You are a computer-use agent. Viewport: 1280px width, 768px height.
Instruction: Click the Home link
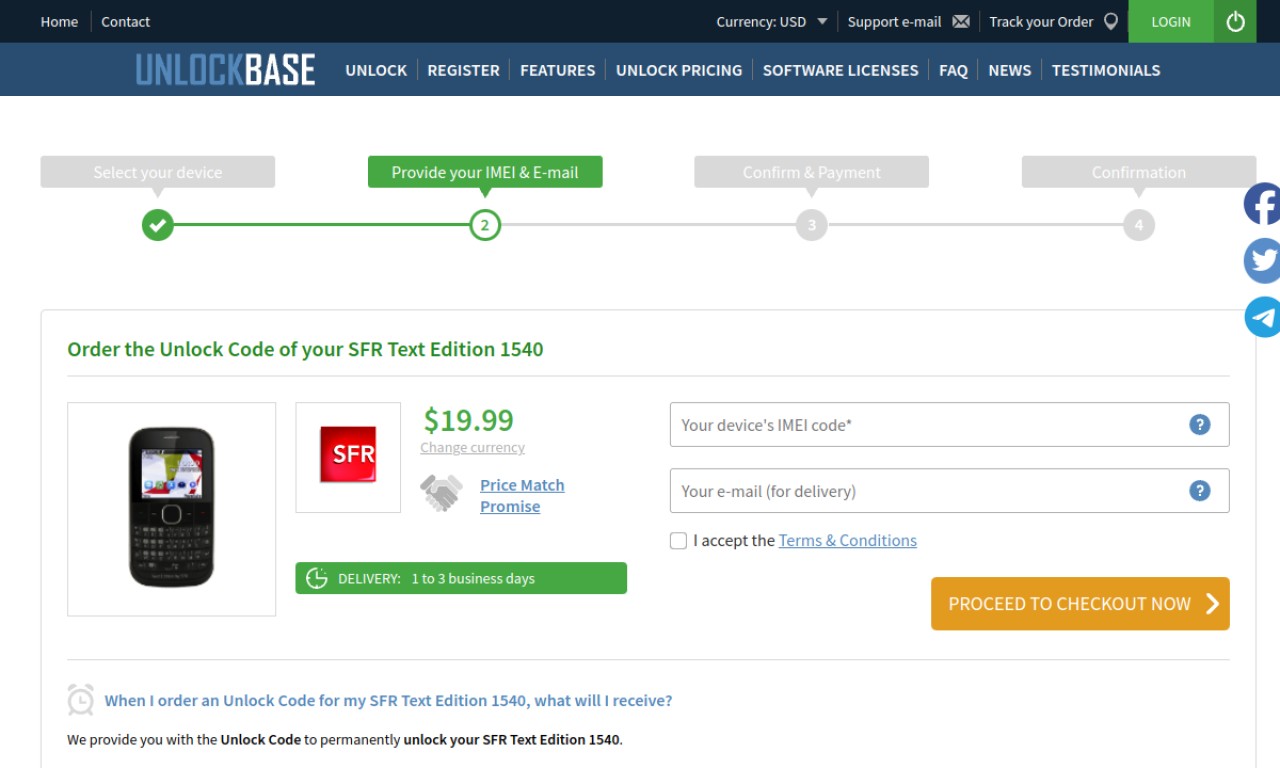59,21
